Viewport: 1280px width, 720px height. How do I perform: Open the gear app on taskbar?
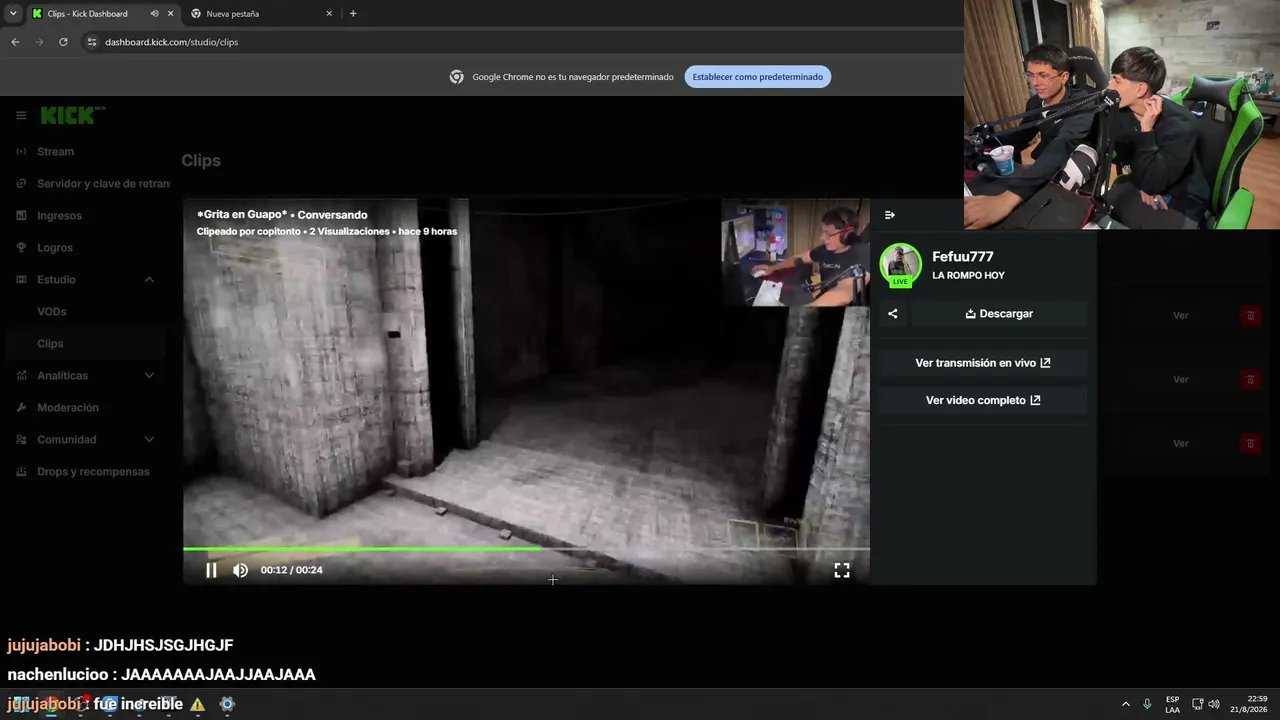227,704
